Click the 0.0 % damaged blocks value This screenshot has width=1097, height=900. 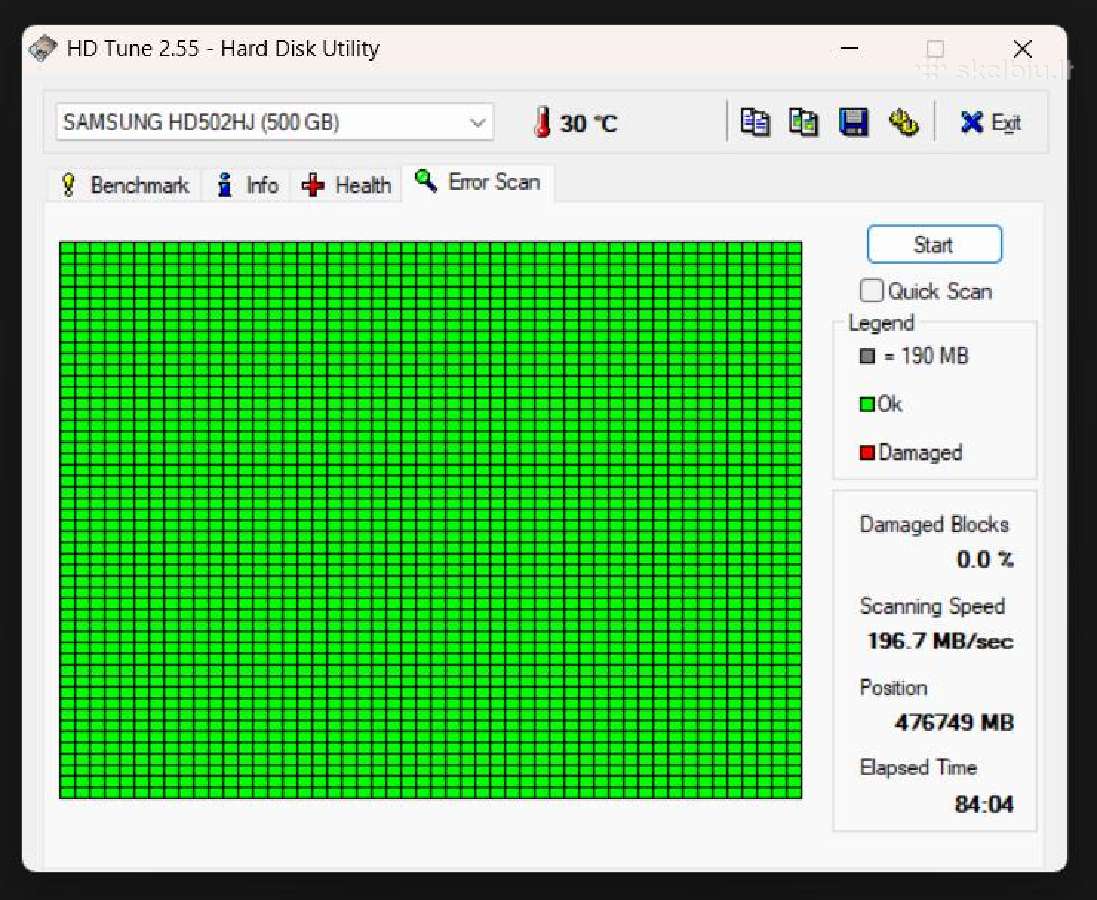pos(985,559)
